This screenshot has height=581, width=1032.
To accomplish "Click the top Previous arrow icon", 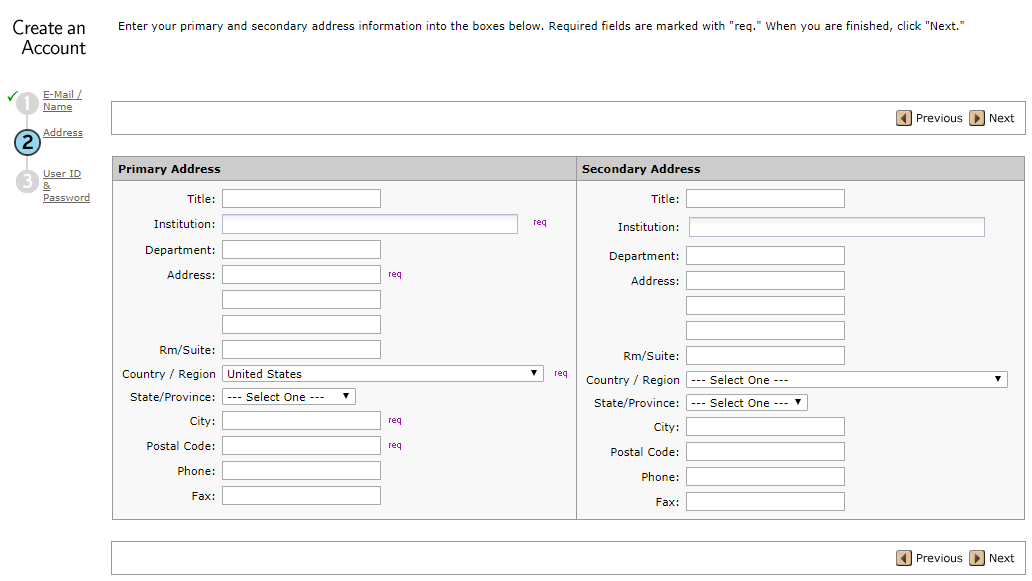I will pyautogui.click(x=904, y=118).
